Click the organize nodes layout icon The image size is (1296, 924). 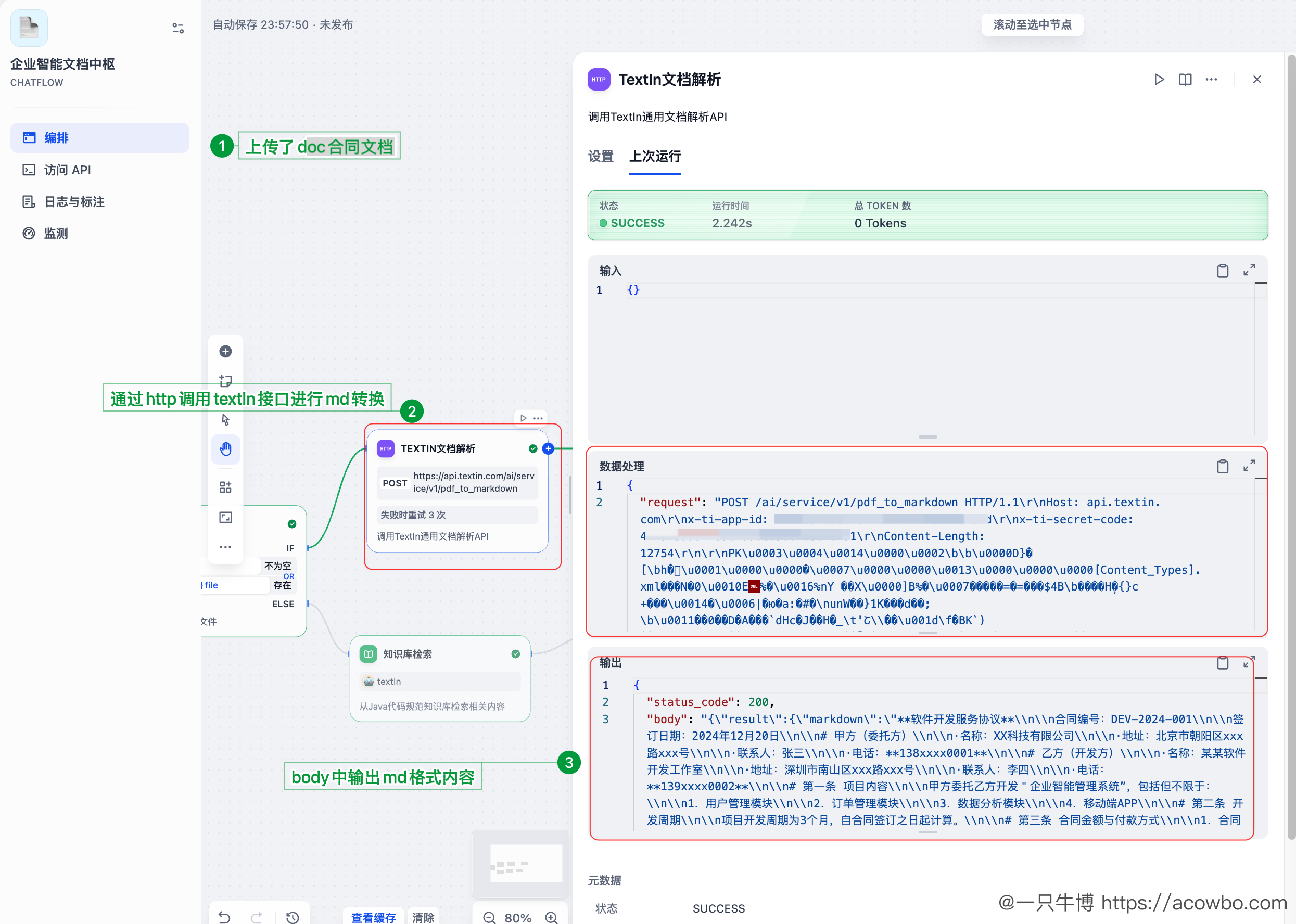(x=225, y=487)
